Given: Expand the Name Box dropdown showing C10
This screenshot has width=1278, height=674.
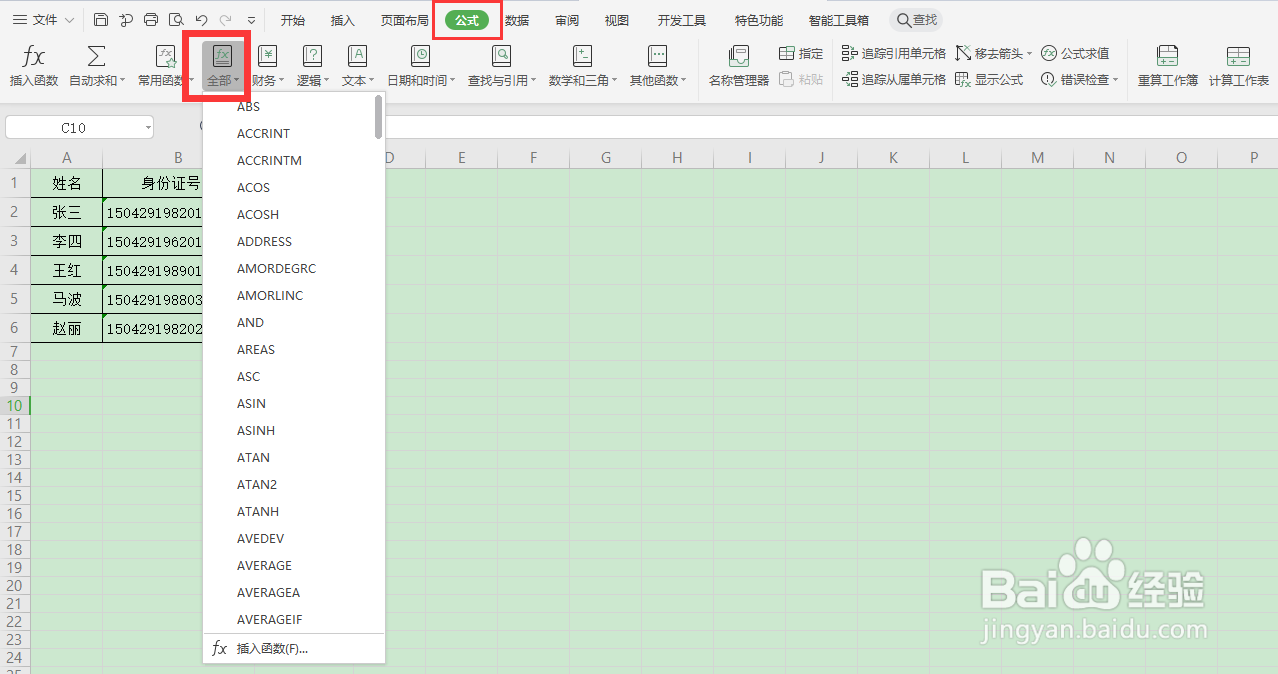Looking at the screenshot, I should click(148, 128).
